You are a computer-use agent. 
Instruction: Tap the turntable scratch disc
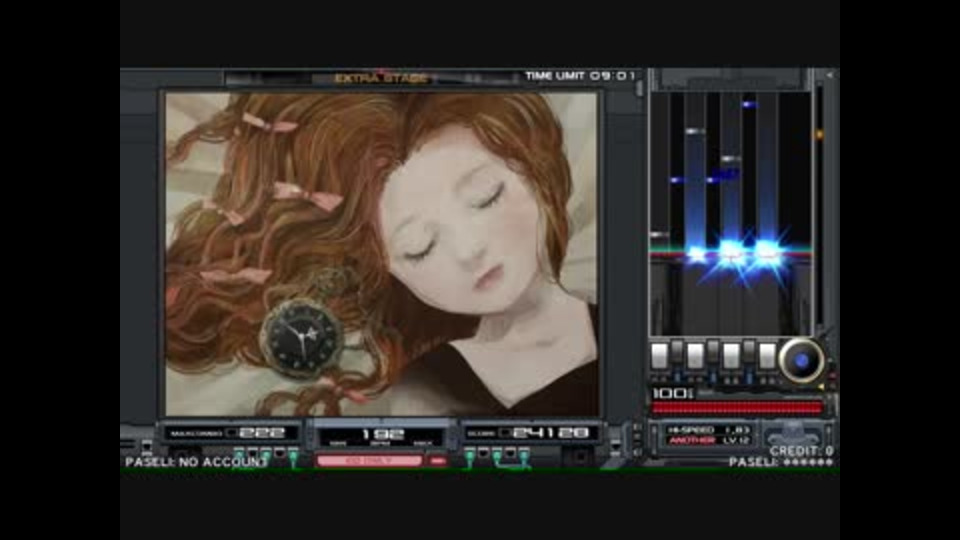[801, 361]
